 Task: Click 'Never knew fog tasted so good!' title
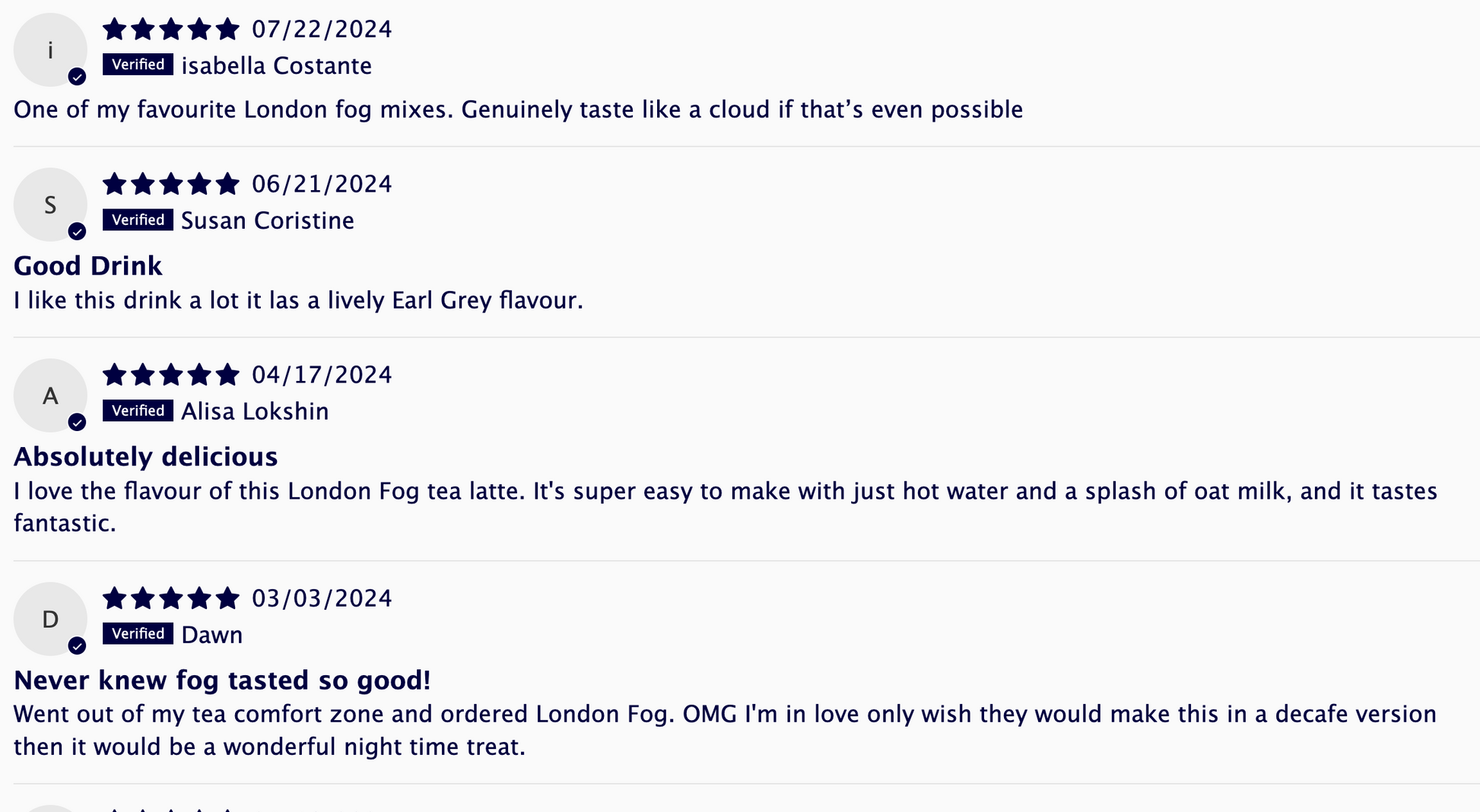(x=222, y=680)
